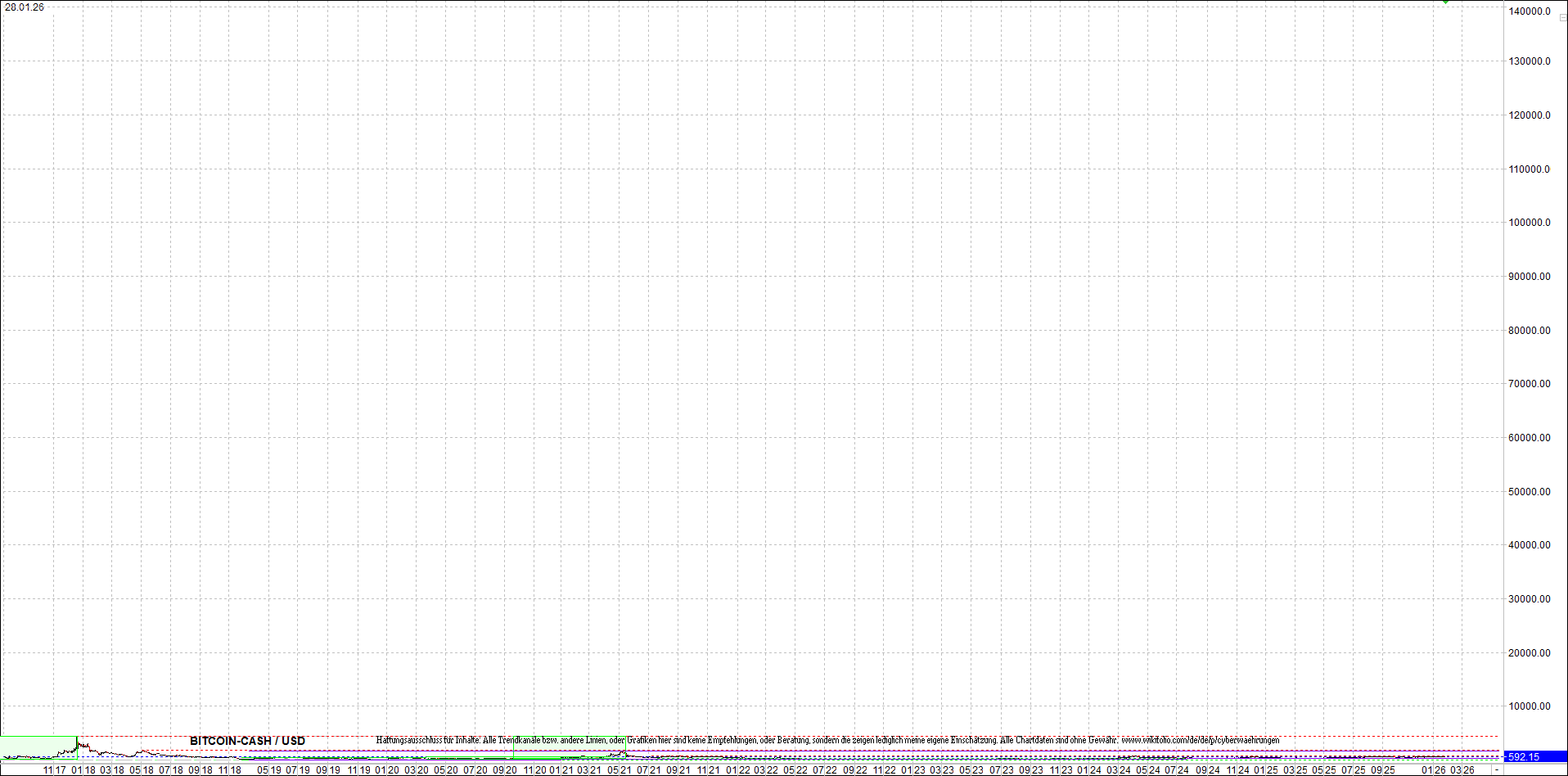Image resolution: width=1568 pixels, height=776 pixels.
Task: Click the minus button at end of time axis
Action: click(1497, 769)
